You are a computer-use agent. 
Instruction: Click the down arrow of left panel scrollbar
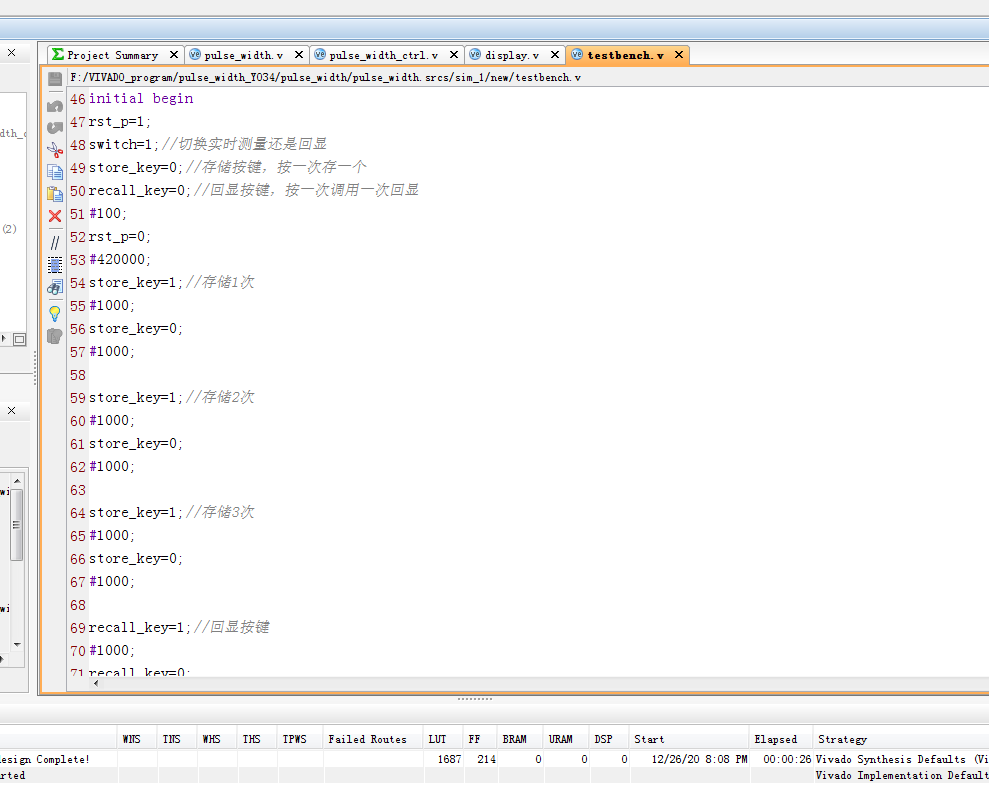click(17, 645)
